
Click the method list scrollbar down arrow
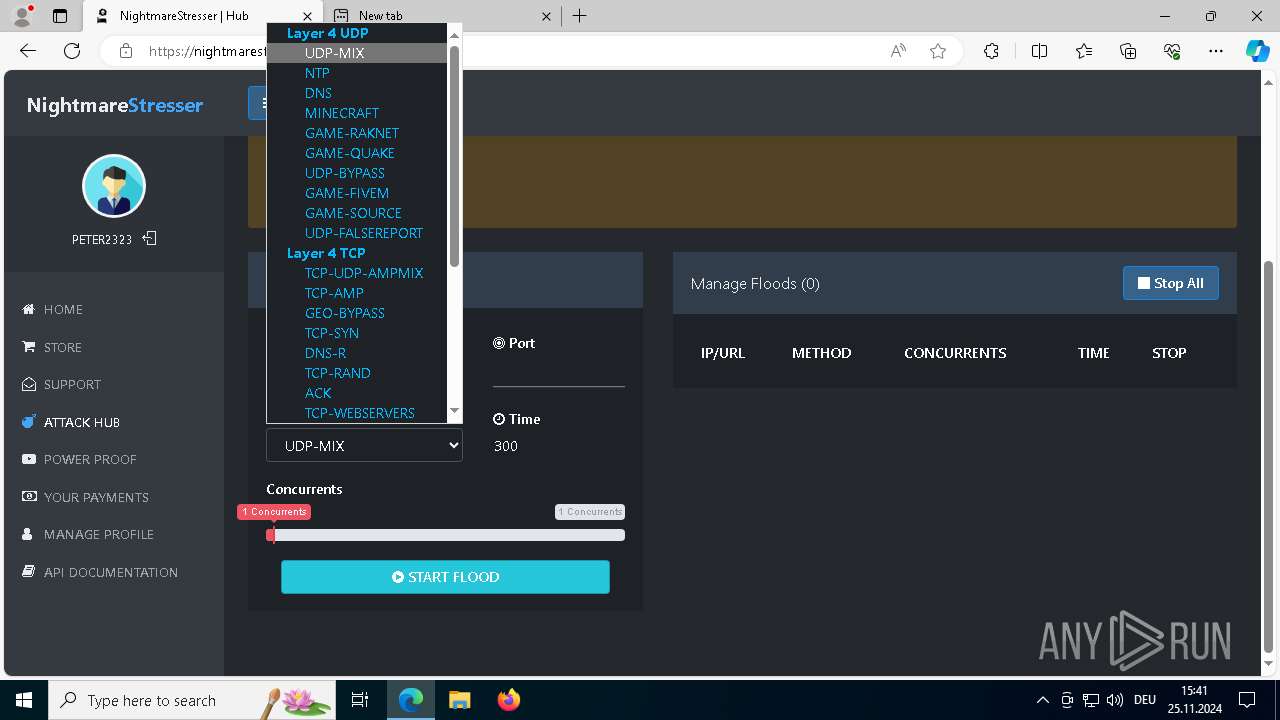click(x=454, y=411)
